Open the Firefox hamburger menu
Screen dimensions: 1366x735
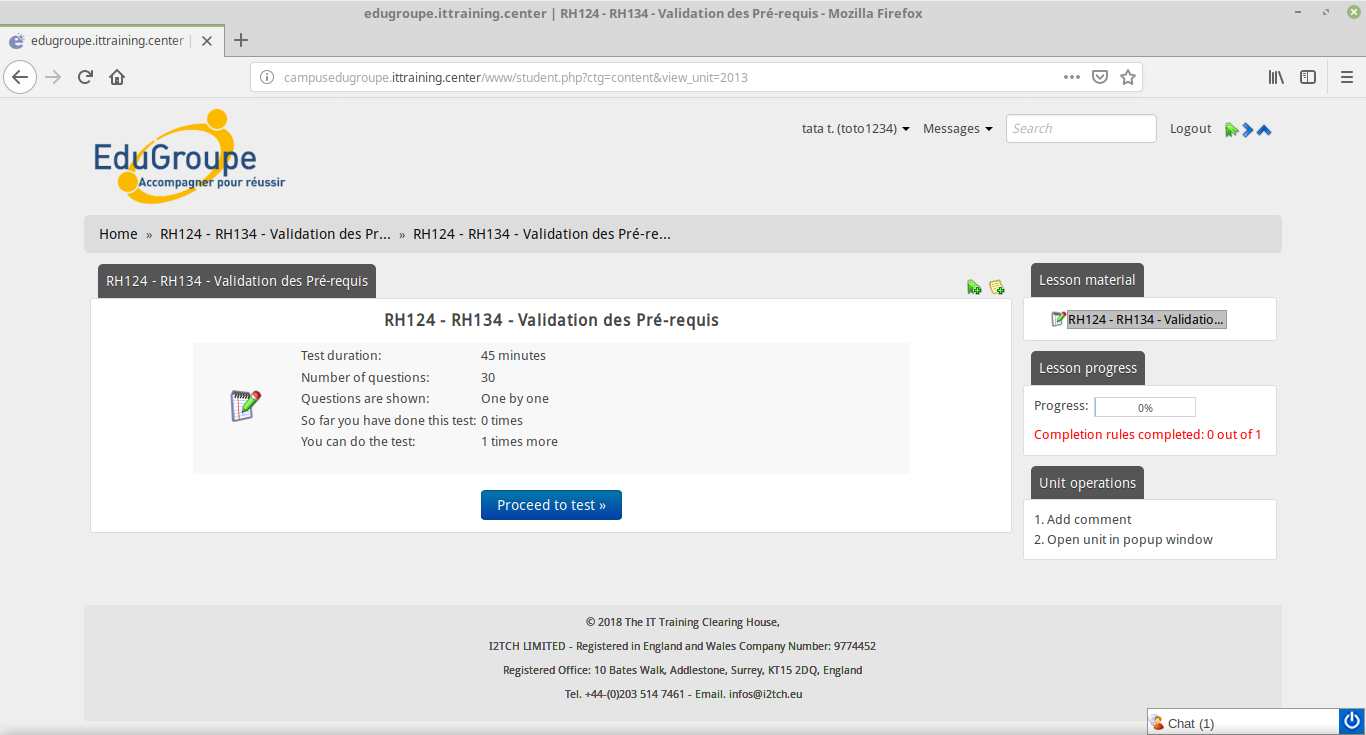click(x=1346, y=77)
